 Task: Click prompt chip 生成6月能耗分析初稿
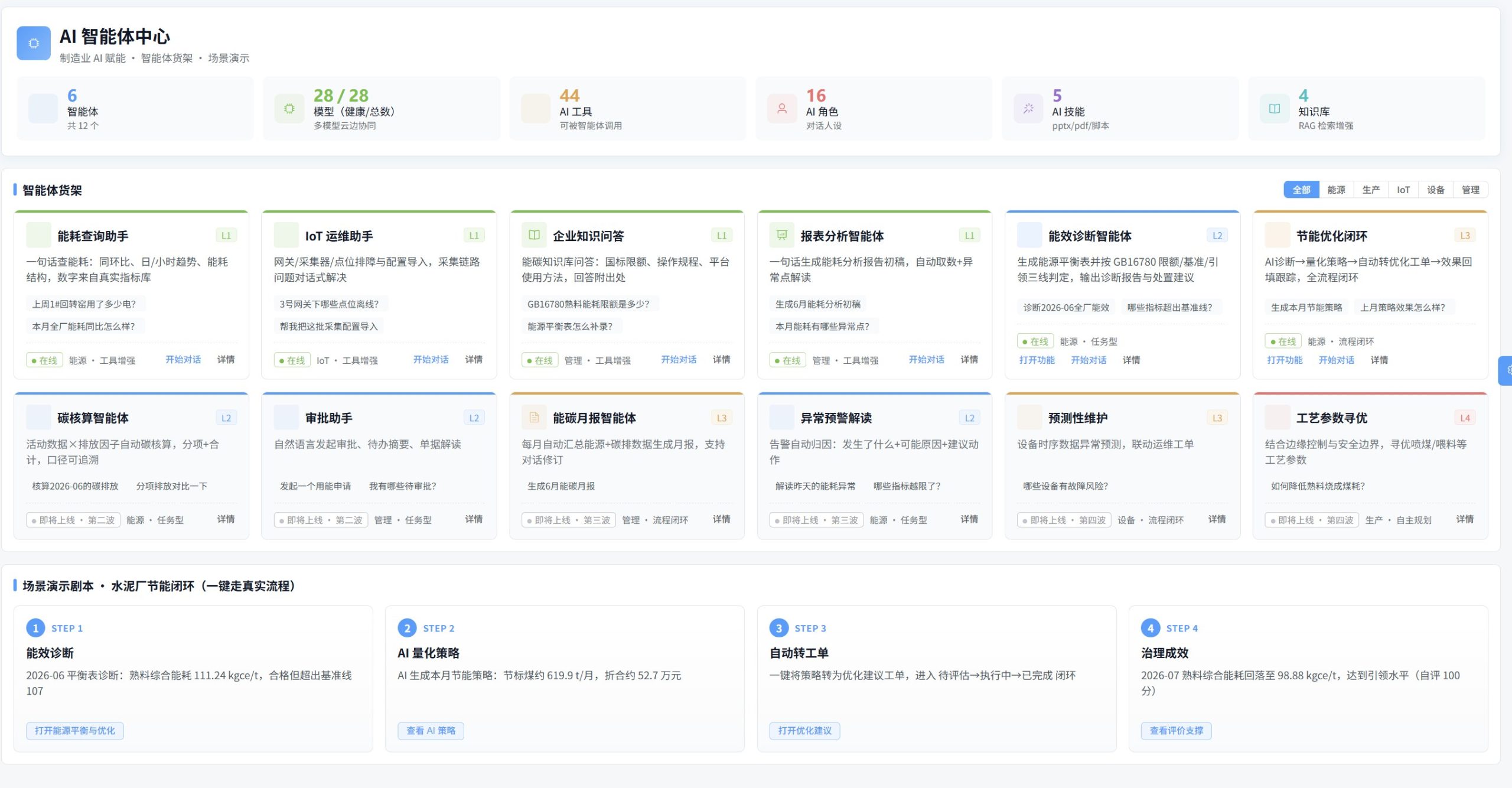pyautogui.click(x=818, y=304)
